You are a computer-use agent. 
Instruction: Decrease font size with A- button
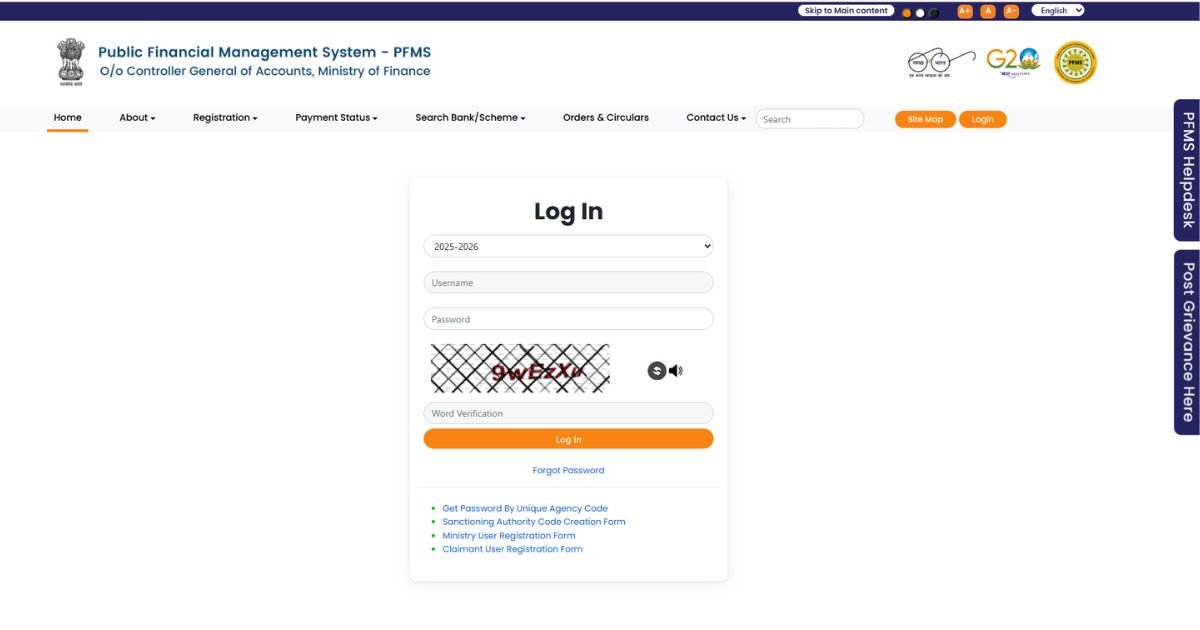coord(1011,11)
